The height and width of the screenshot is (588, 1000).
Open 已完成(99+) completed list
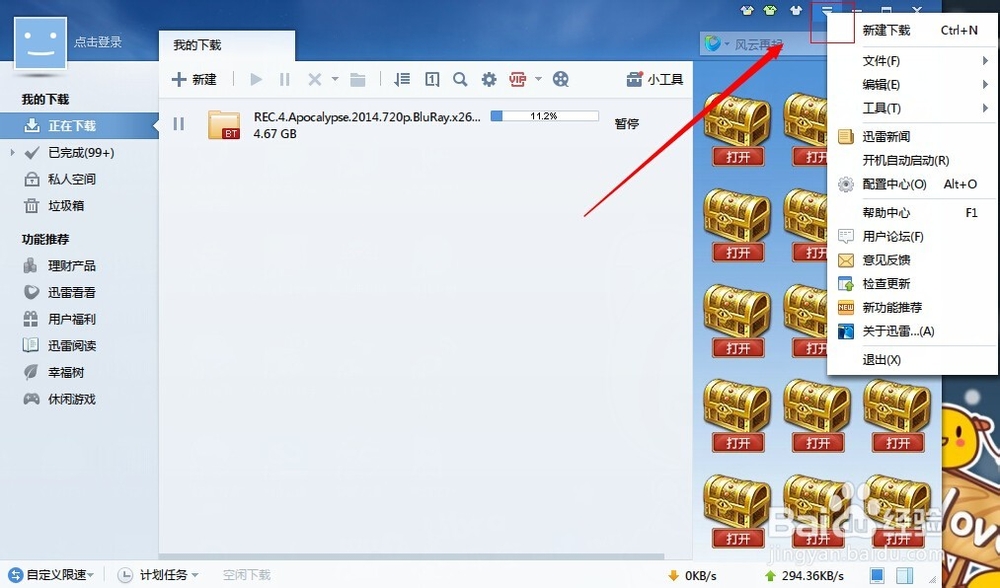tap(81, 152)
